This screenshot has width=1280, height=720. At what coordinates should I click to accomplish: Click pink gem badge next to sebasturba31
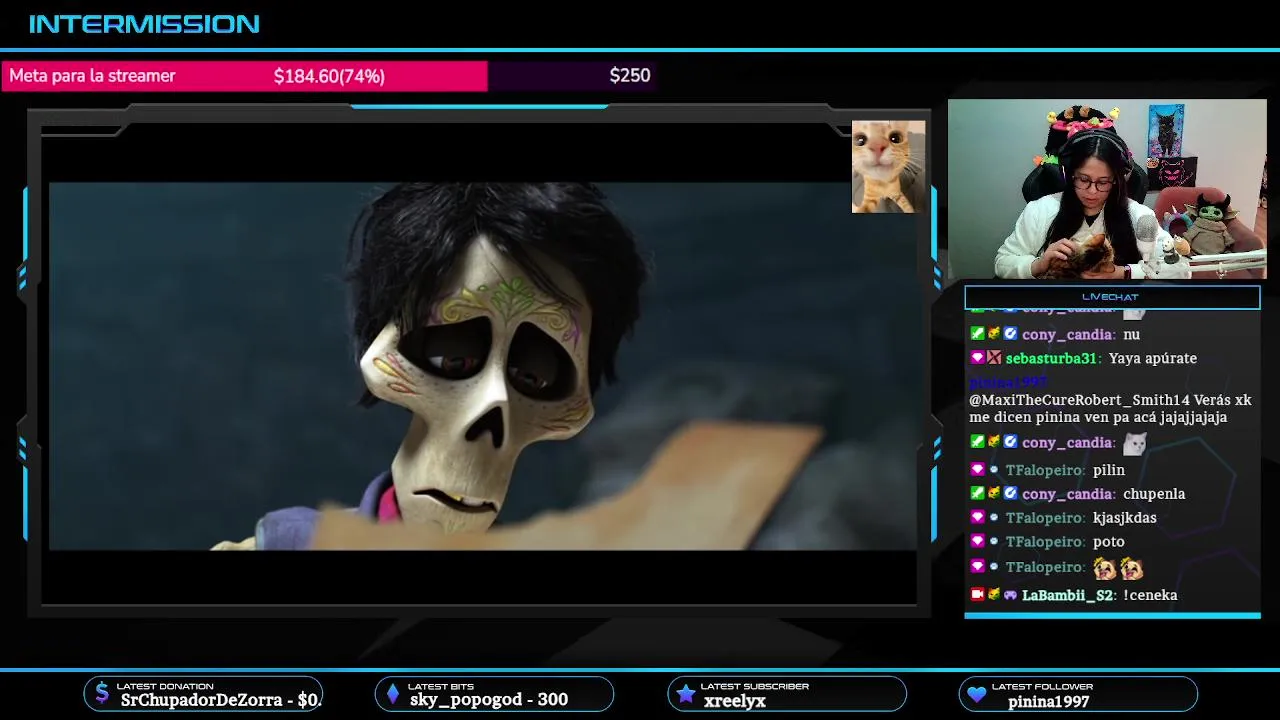pos(977,357)
